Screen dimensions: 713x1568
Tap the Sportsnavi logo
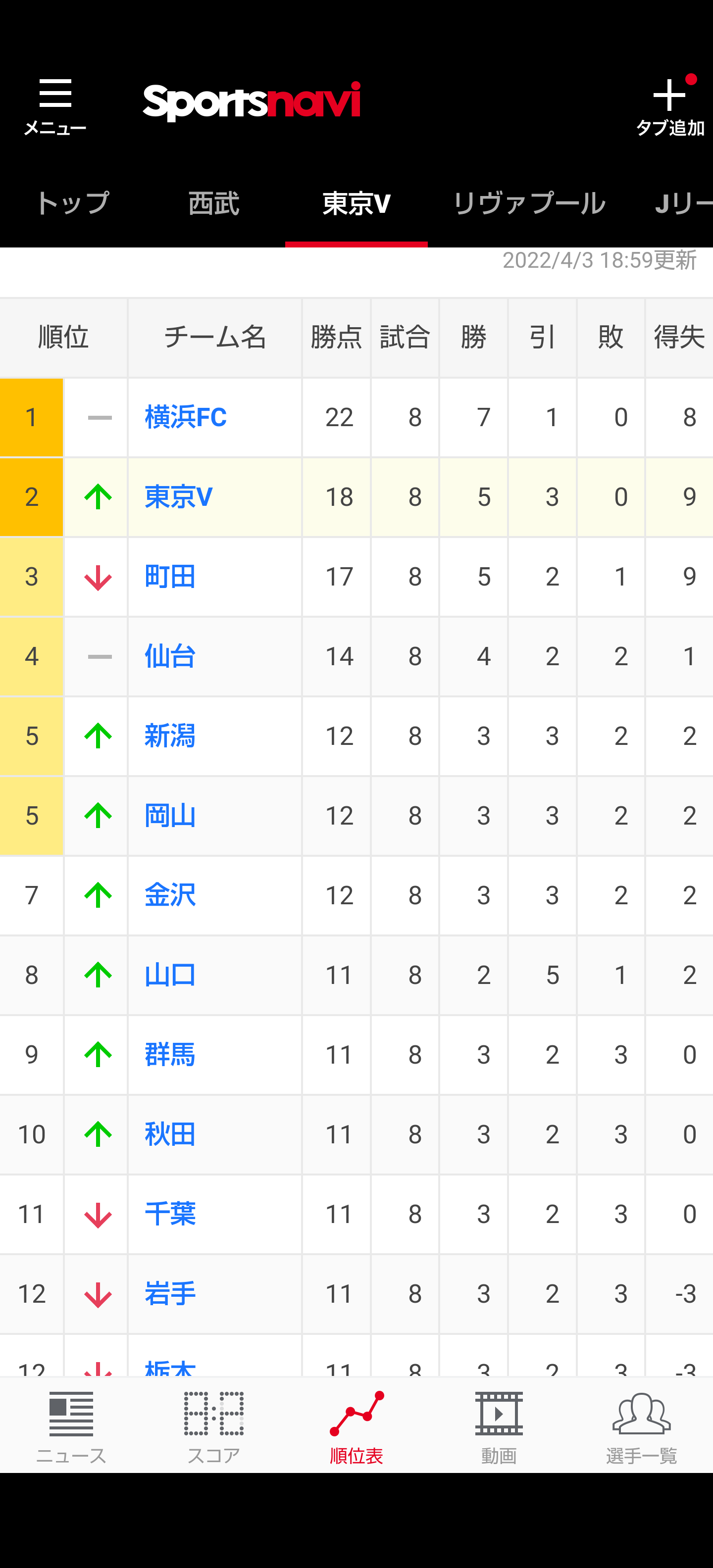coord(252,101)
